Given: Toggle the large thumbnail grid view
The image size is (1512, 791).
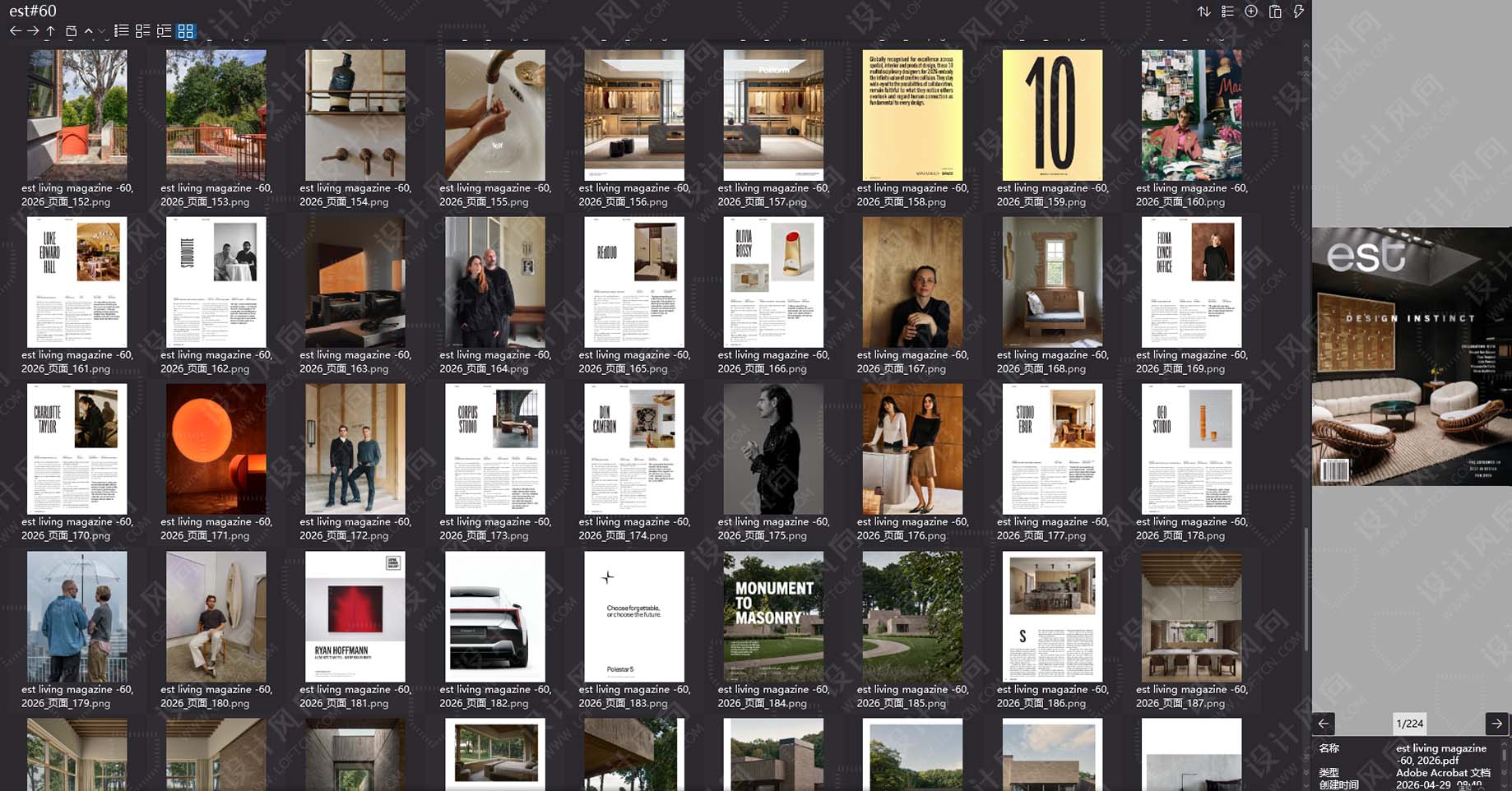Looking at the screenshot, I should coord(186,31).
